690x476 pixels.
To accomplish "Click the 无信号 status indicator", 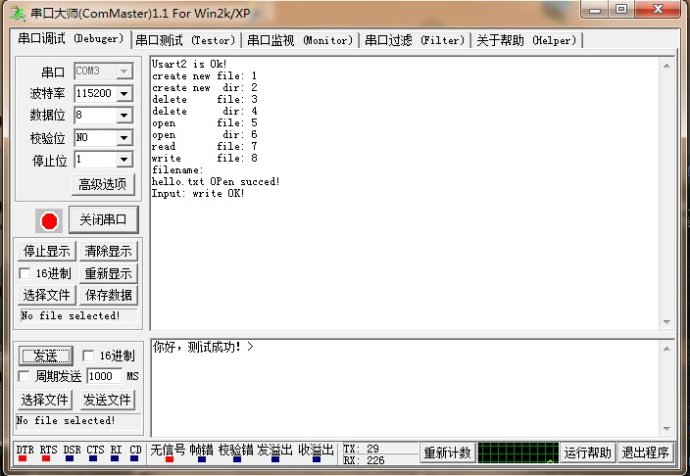I will pos(168,457).
